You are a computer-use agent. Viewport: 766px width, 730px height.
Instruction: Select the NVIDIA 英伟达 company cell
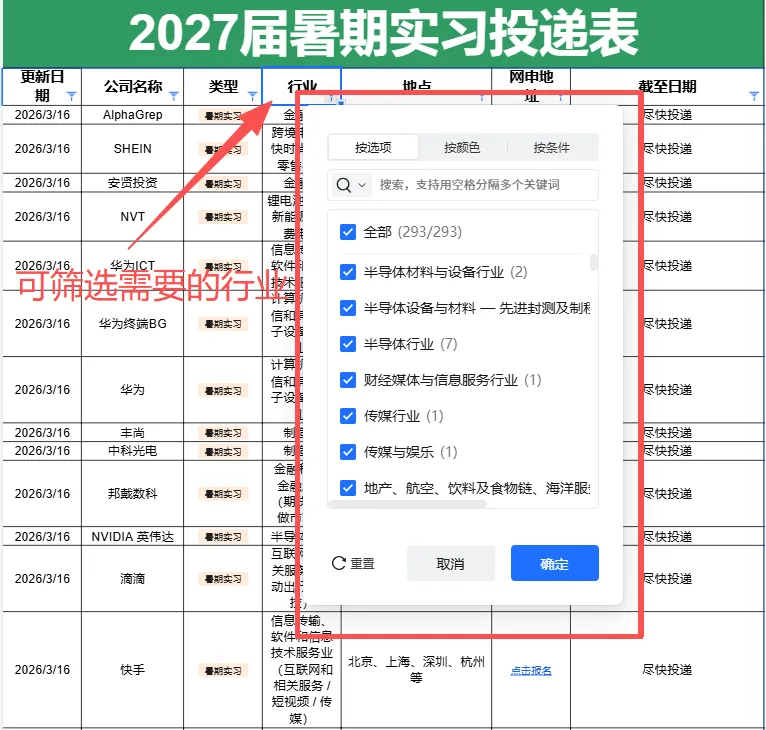[132, 537]
